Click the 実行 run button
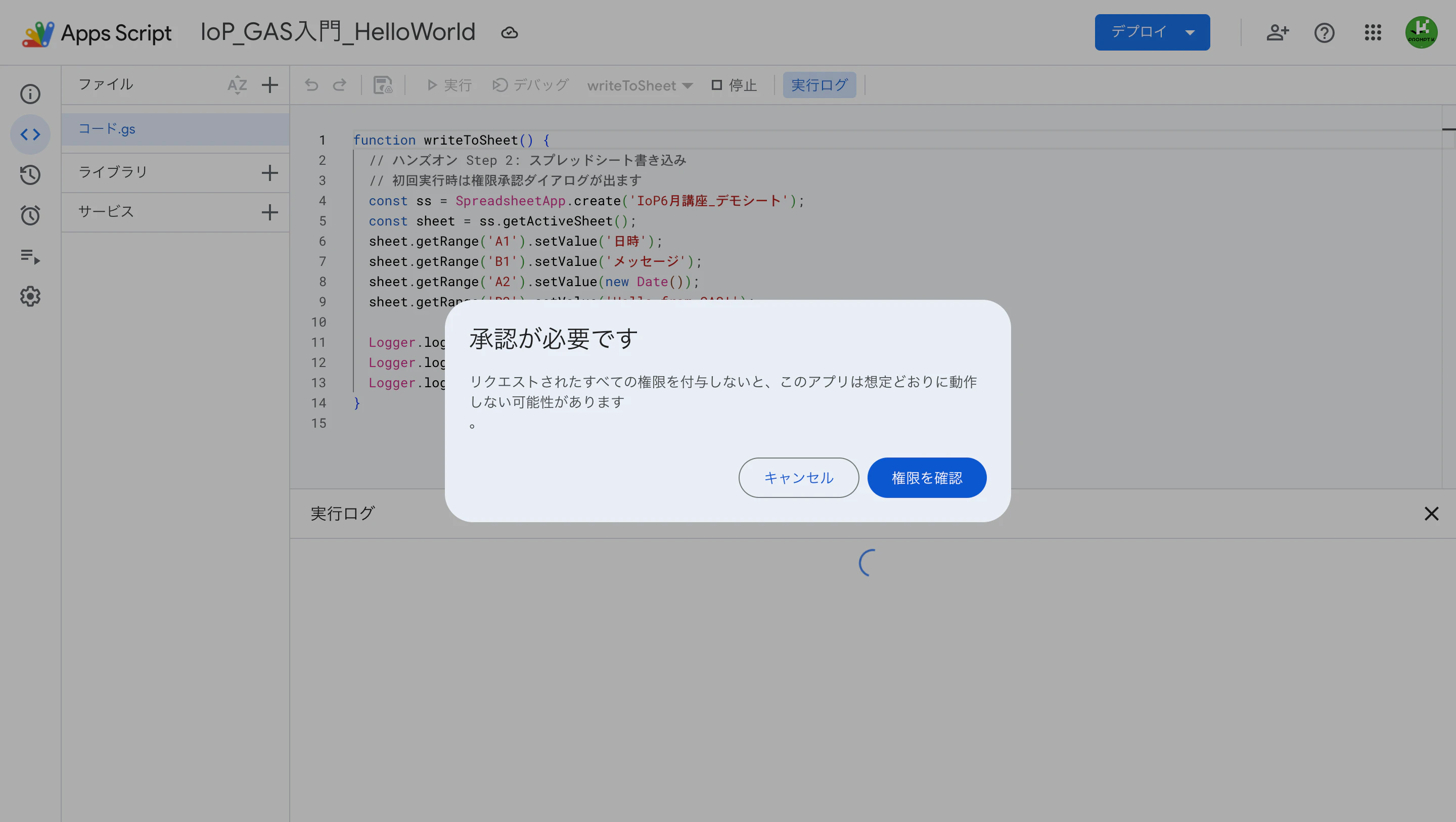1456x822 pixels. click(449, 85)
